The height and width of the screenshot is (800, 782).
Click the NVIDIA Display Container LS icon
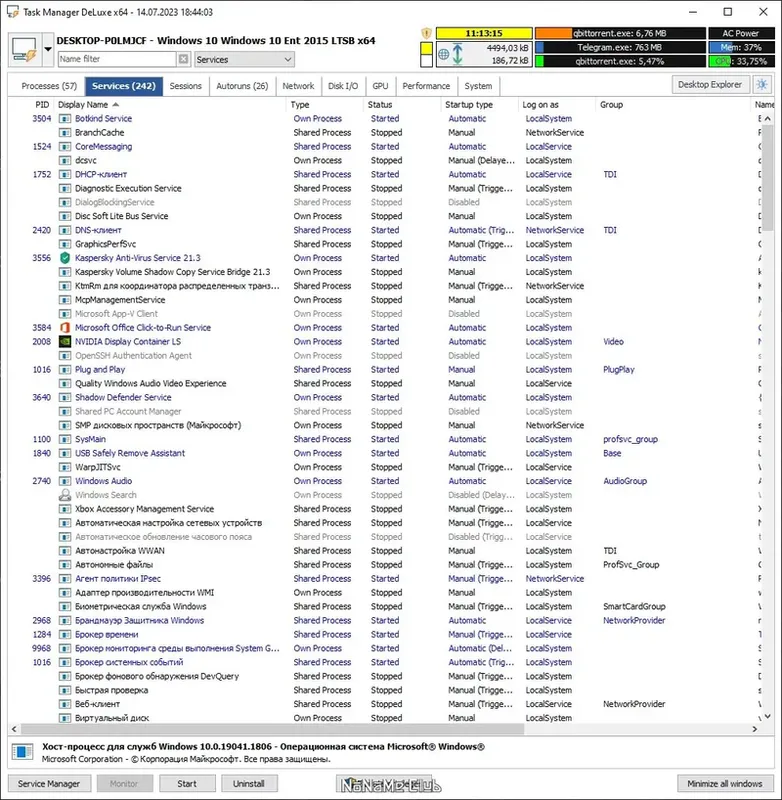tap(65, 342)
